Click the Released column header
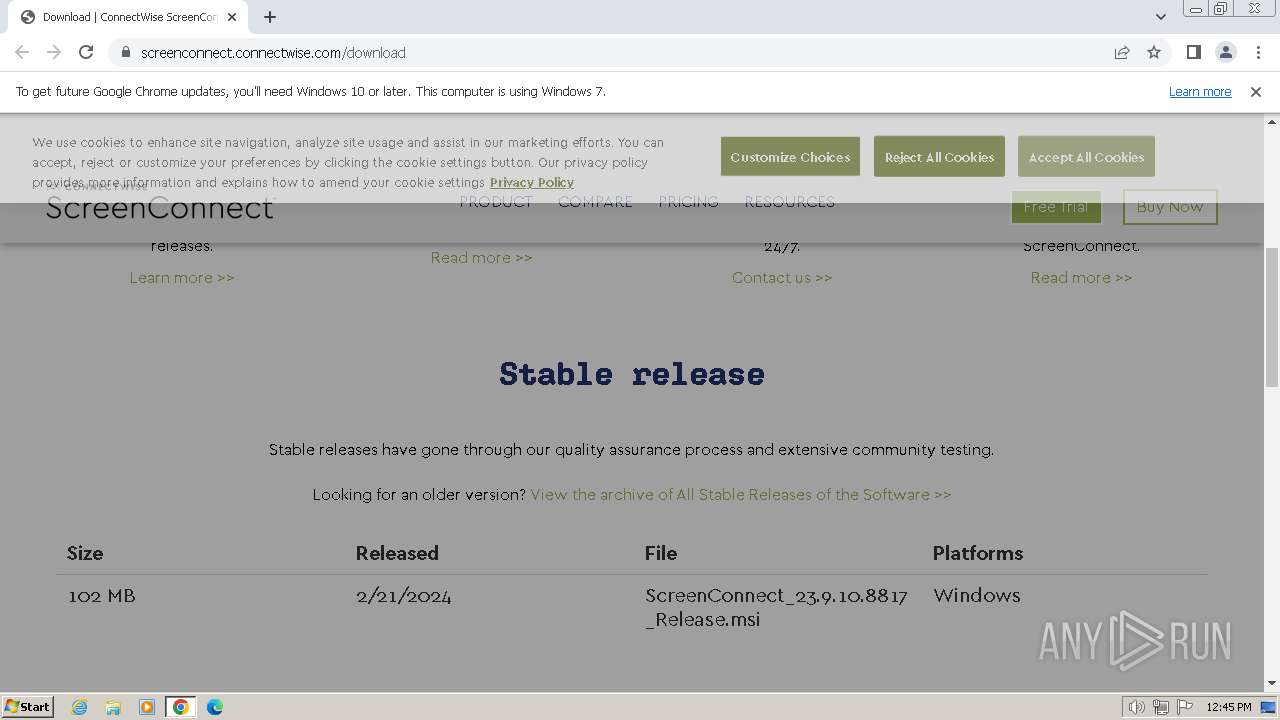The image size is (1280, 720). 397,553
